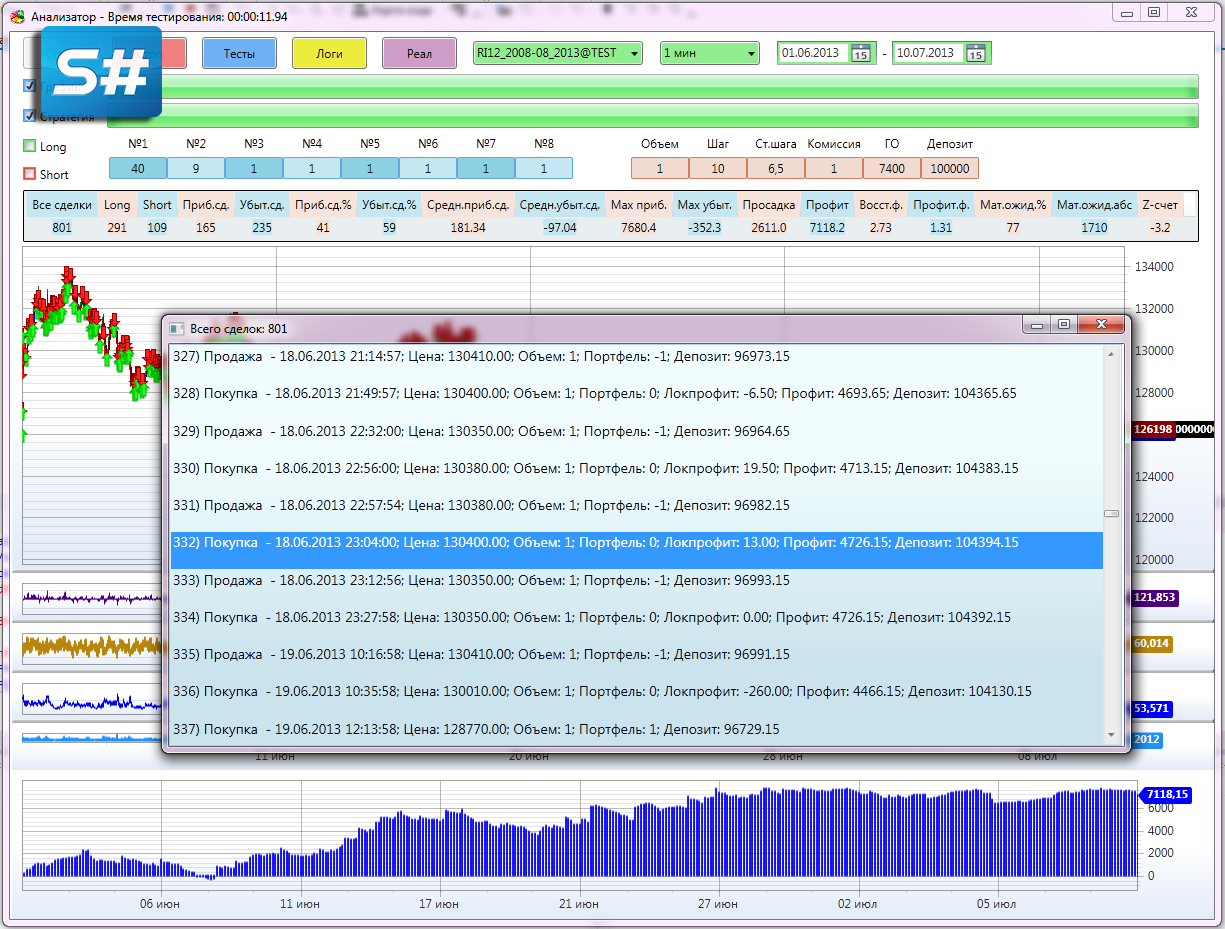Image resolution: width=1225 pixels, height=929 pixels.
Task: Expand the RI12_2008-08_2013@TEST instrument dropdown
Action: (635, 53)
